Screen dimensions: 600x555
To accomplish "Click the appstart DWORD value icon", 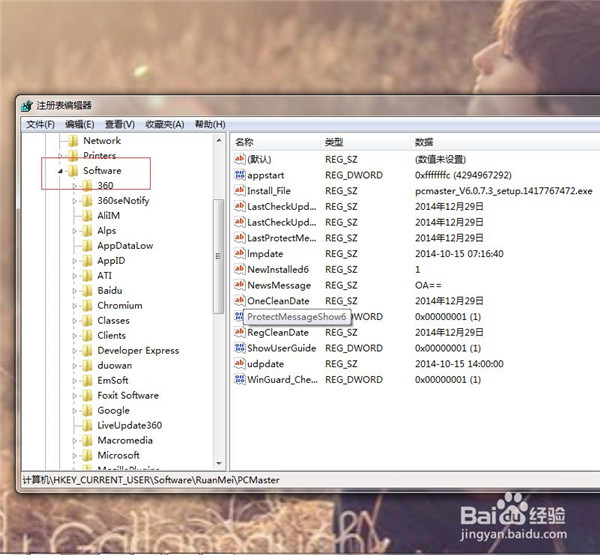I will tap(240, 175).
